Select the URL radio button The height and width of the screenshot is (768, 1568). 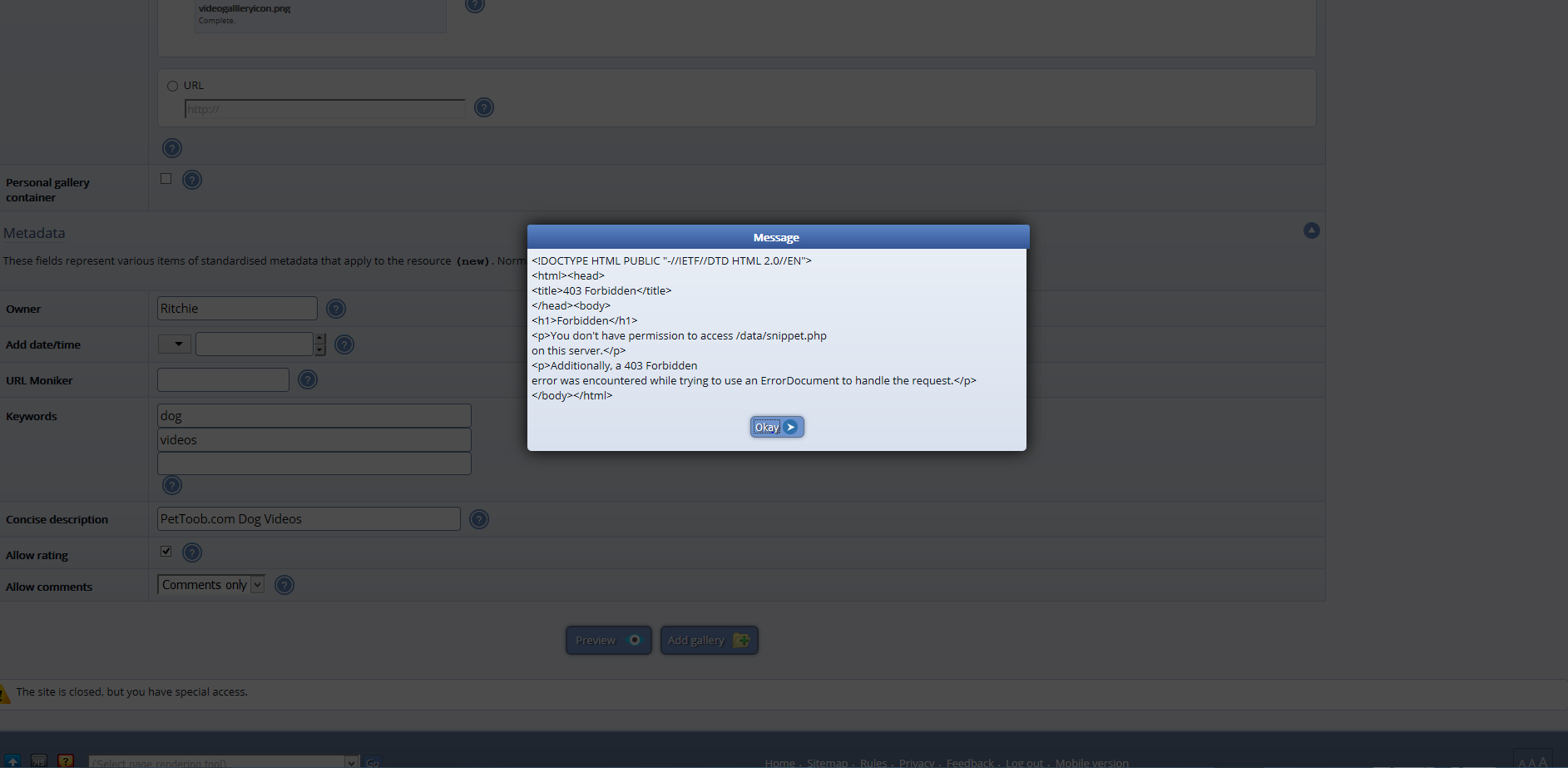(x=173, y=86)
